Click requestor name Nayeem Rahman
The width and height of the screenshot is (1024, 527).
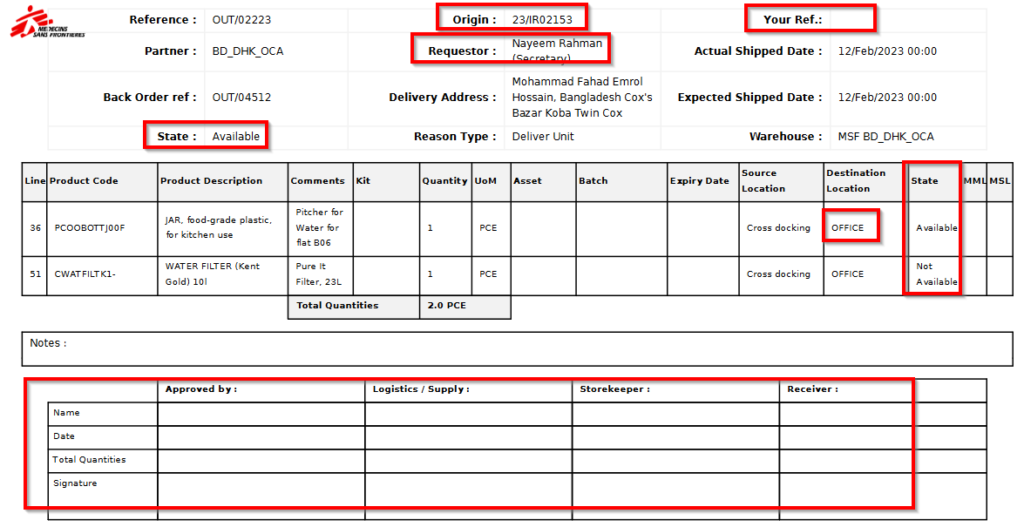tap(557, 43)
